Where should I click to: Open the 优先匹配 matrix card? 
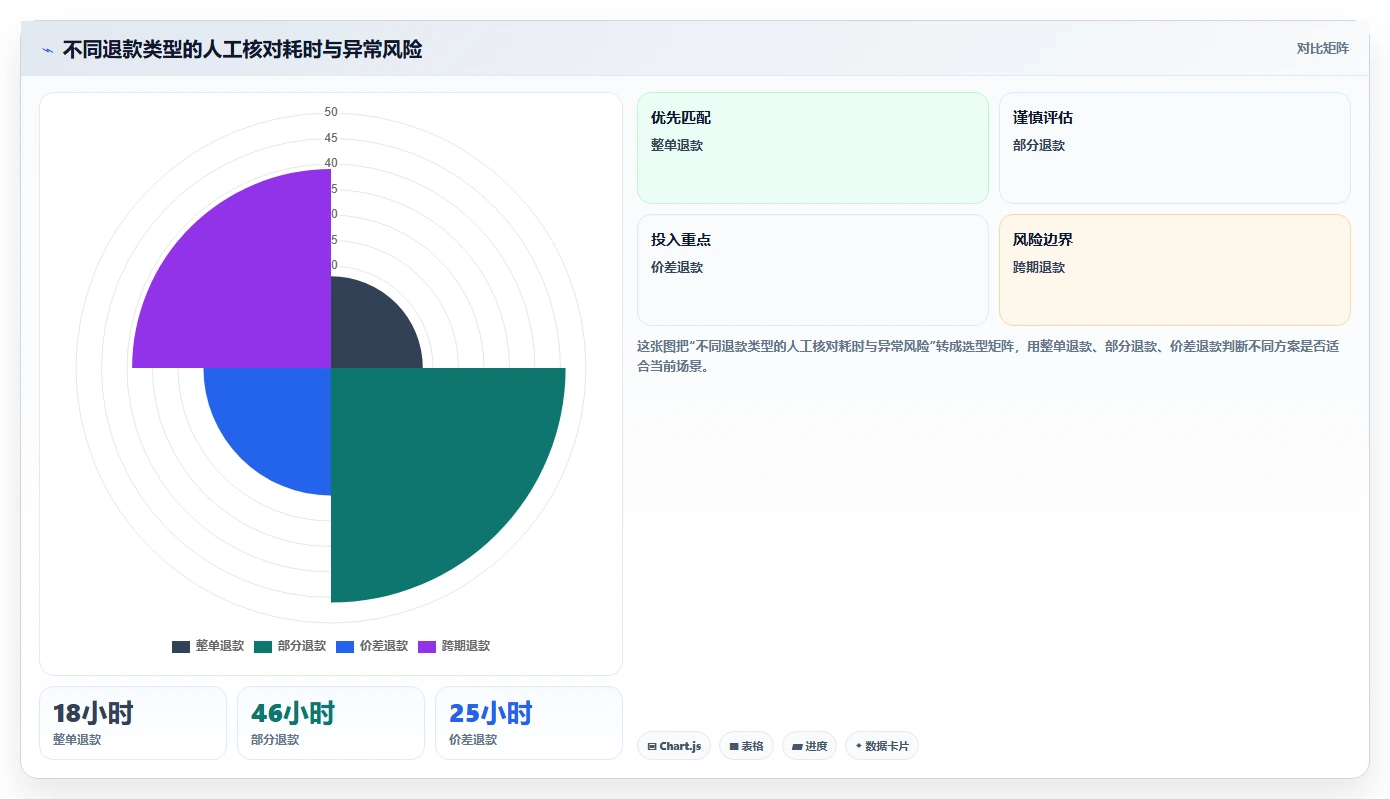coord(812,148)
